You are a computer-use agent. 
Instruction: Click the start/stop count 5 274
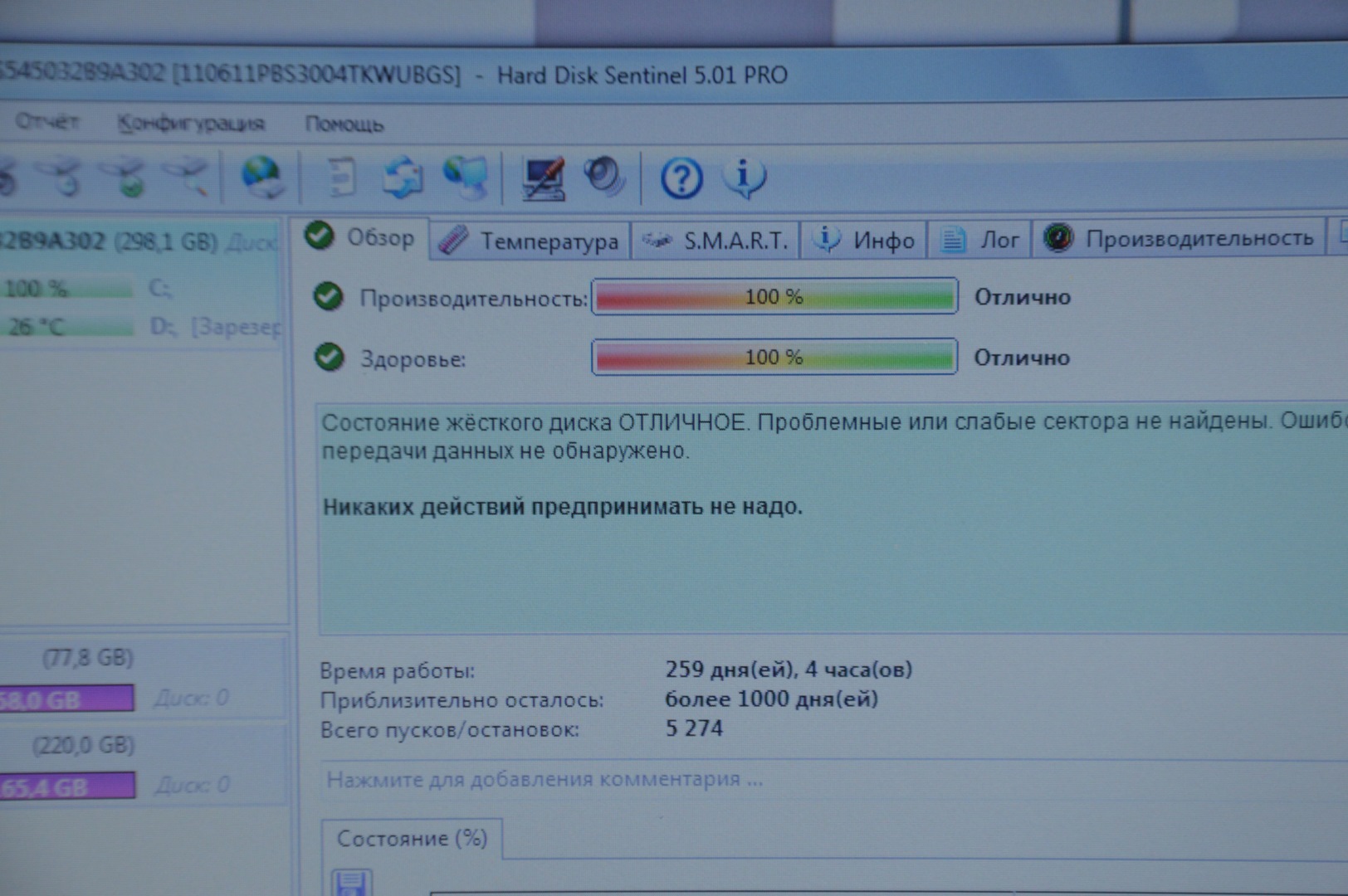coord(695,728)
